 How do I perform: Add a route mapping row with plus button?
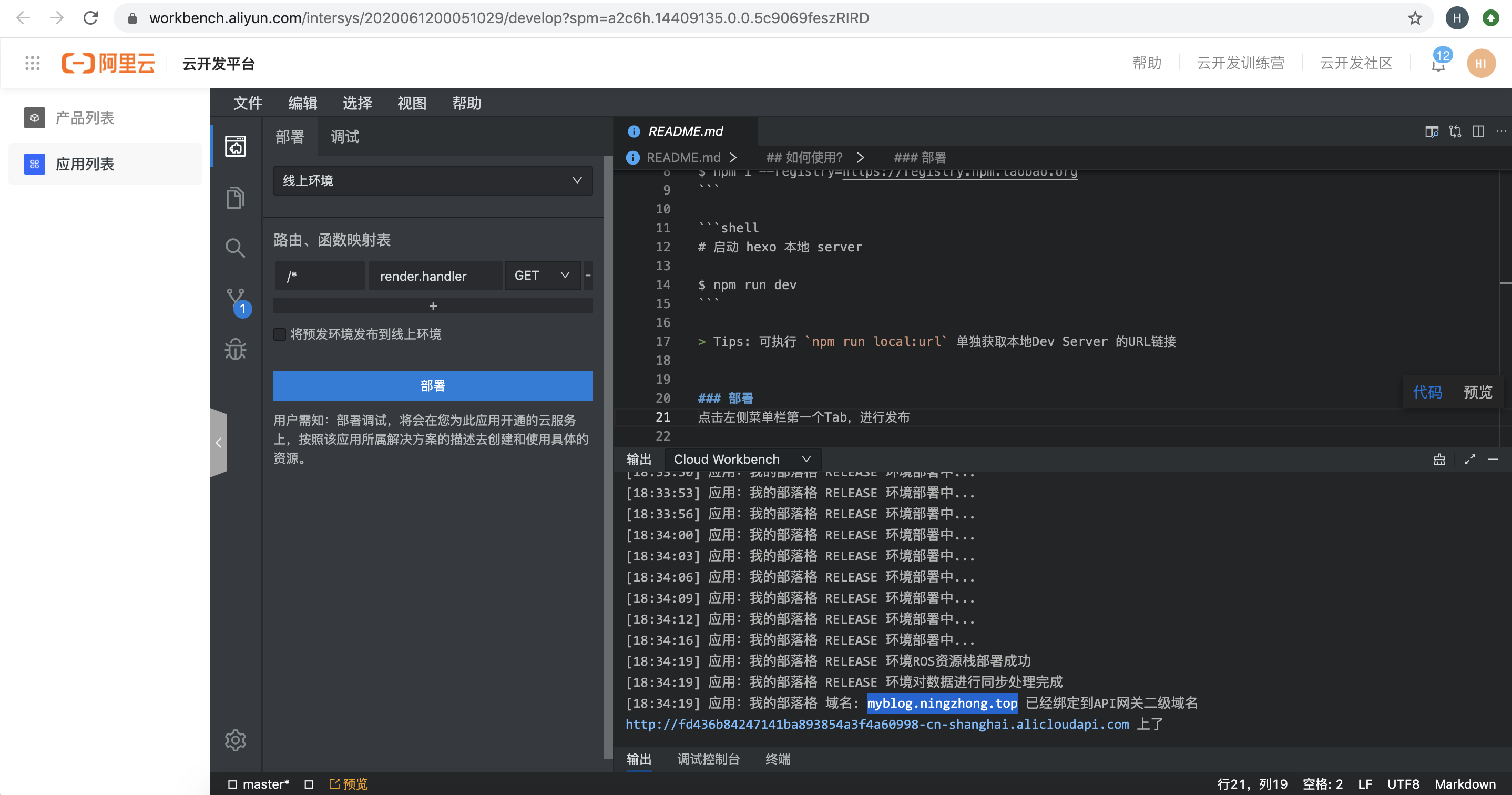[433, 306]
